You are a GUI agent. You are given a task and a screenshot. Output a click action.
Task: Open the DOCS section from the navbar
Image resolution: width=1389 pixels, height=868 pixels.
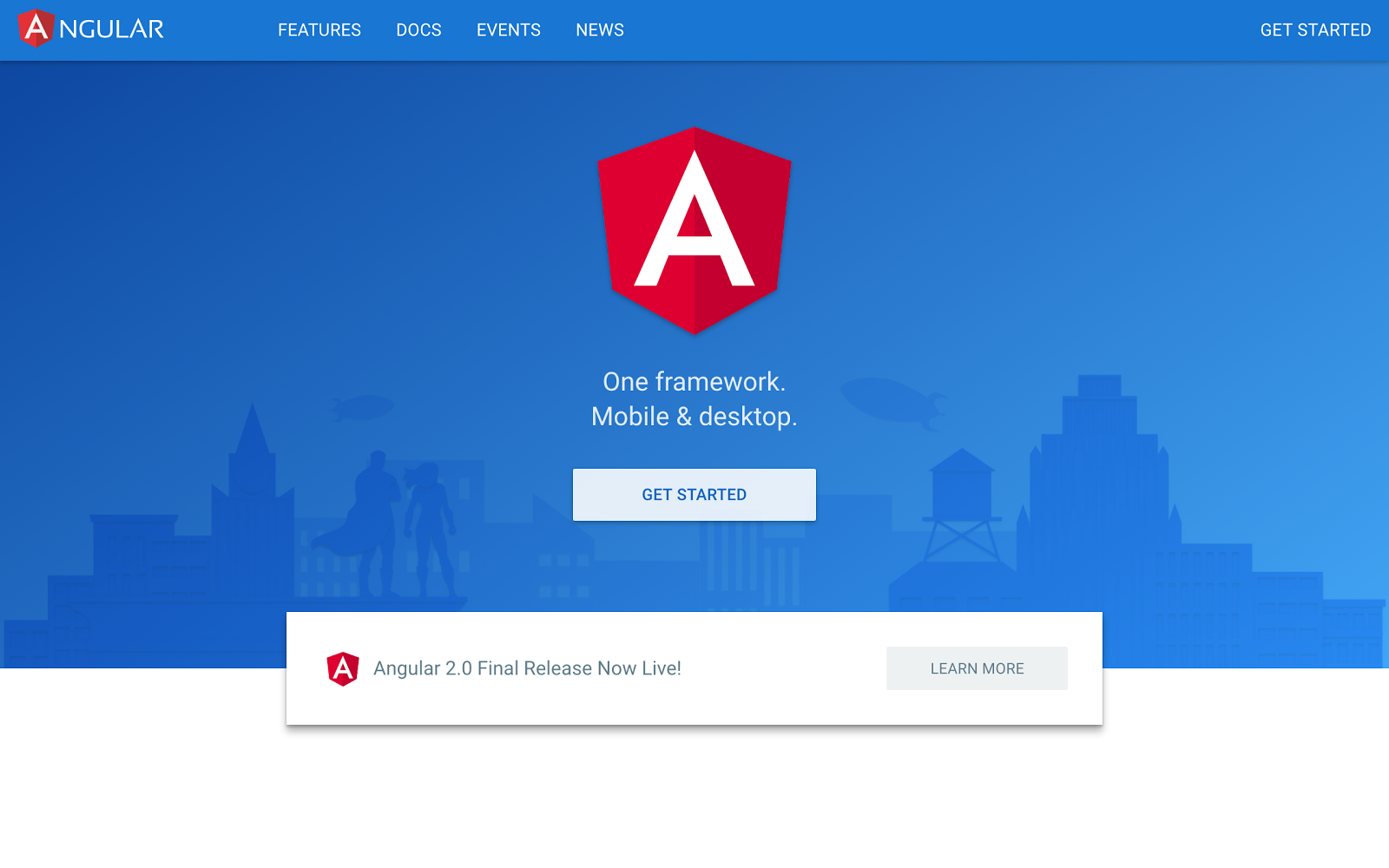point(418,30)
